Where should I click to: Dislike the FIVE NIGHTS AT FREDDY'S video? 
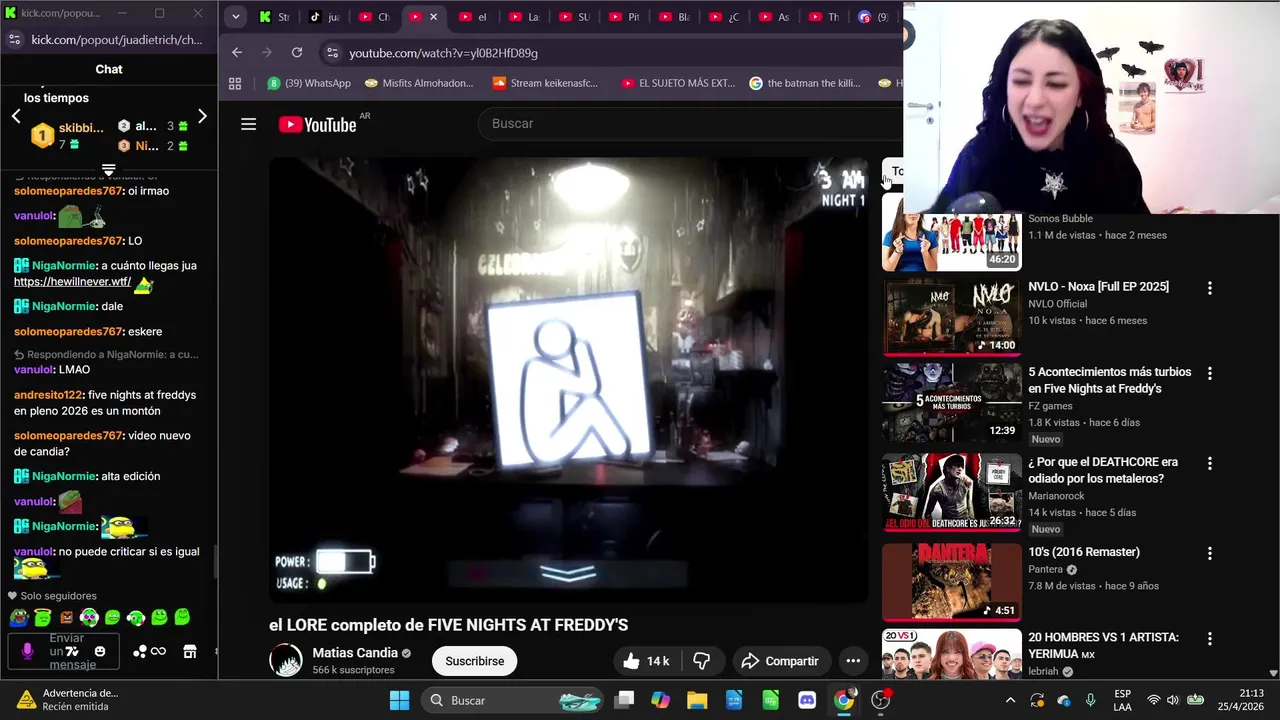[x=702, y=661]
